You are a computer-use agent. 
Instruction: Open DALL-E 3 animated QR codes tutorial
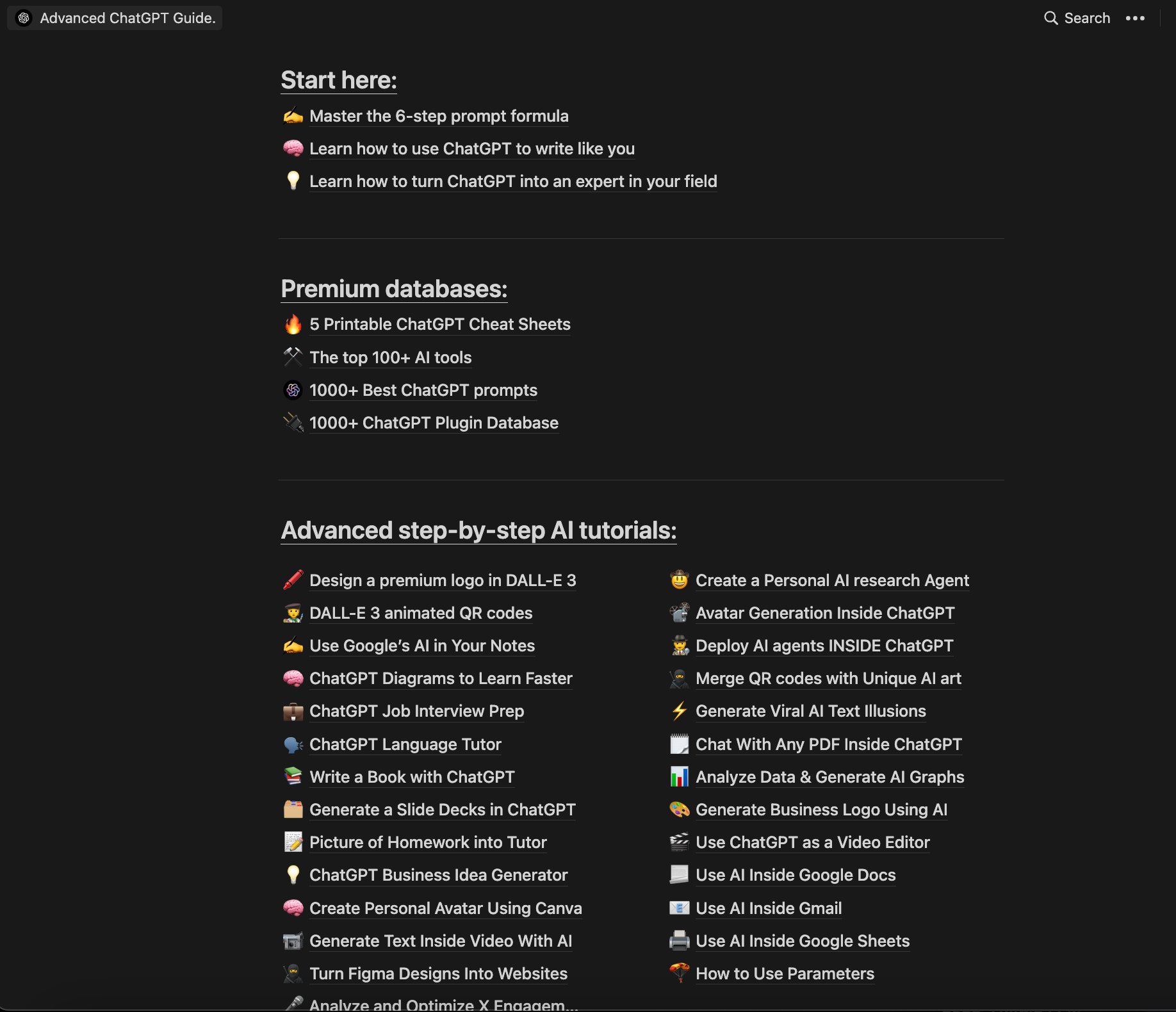(421, 613)
